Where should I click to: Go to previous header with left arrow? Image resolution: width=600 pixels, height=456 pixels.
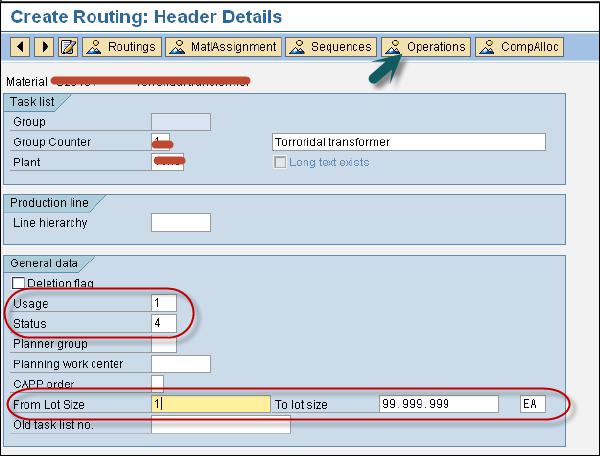point(20,47)
